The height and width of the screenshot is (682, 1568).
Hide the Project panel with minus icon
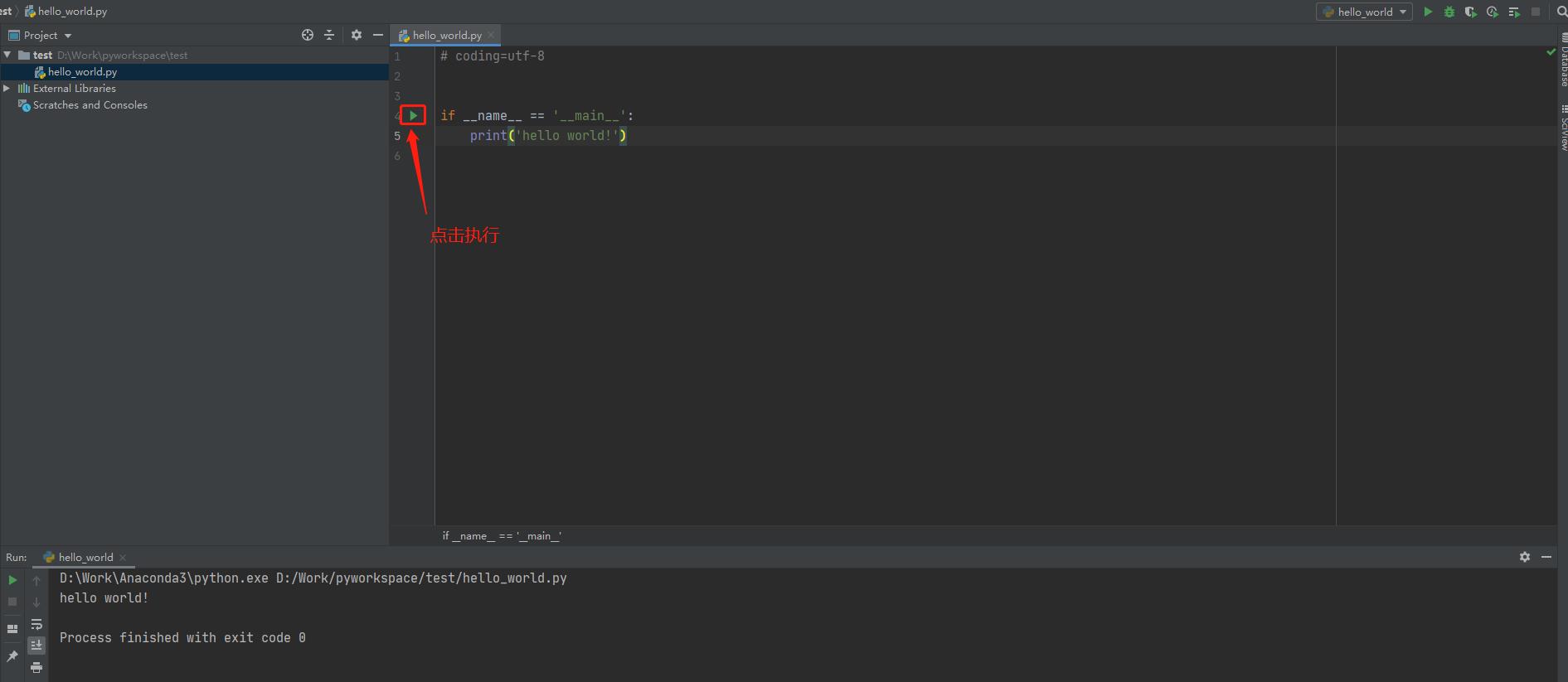[x=378, y=35]
